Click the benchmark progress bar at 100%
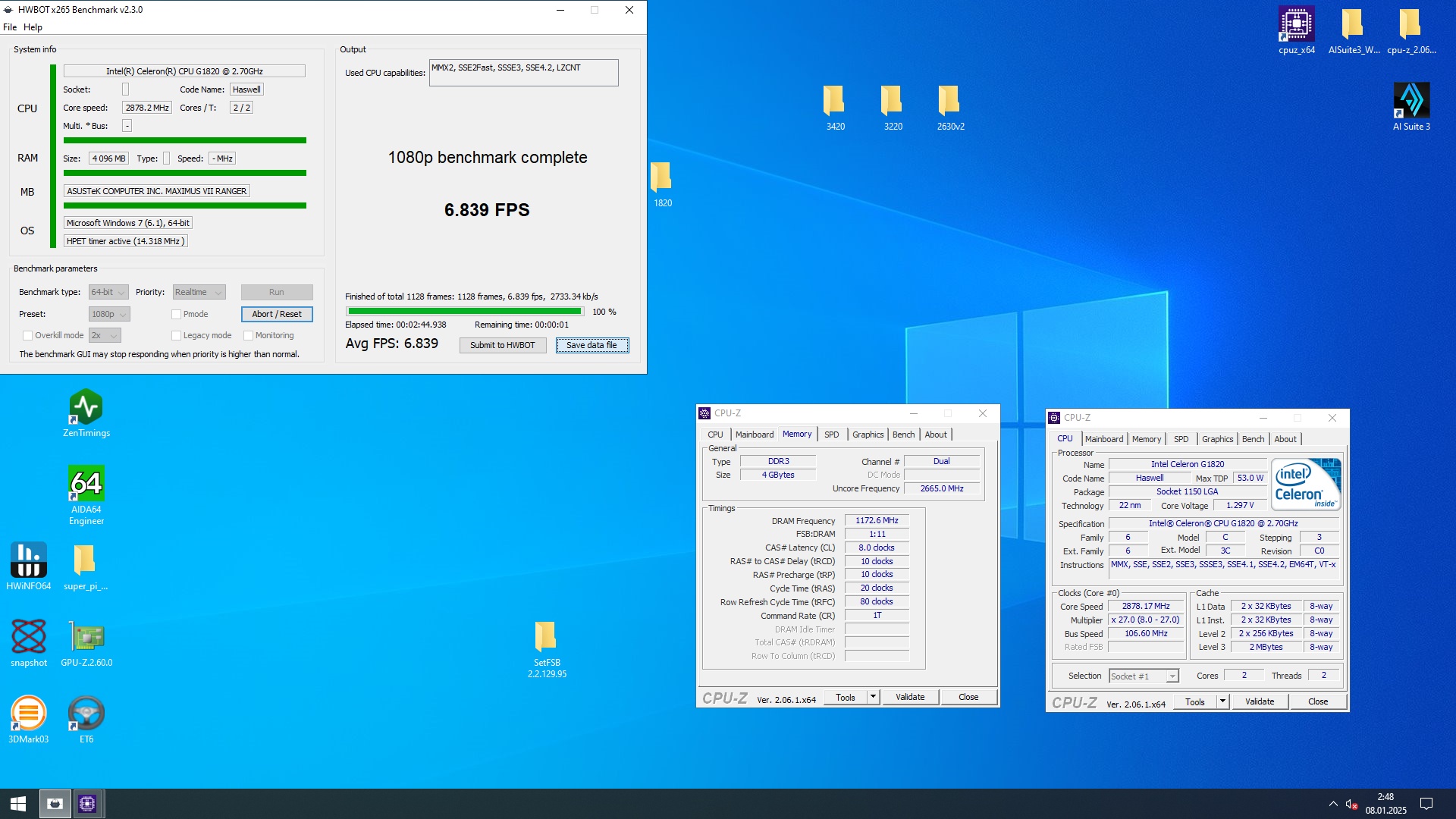This screenshot has height=819, width=1456. coord(464,312)
